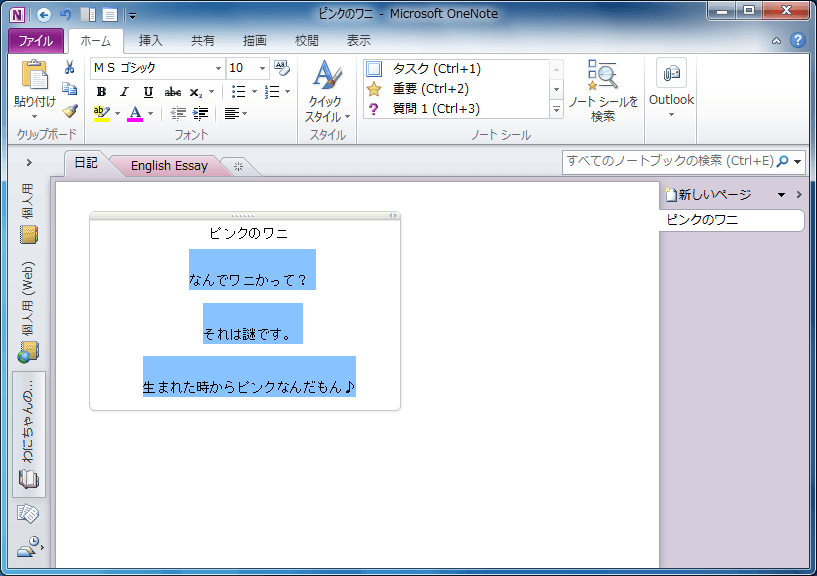Switch to the 校閲 ribbon tab
The image size is (817, 576).
pos(306,41)
